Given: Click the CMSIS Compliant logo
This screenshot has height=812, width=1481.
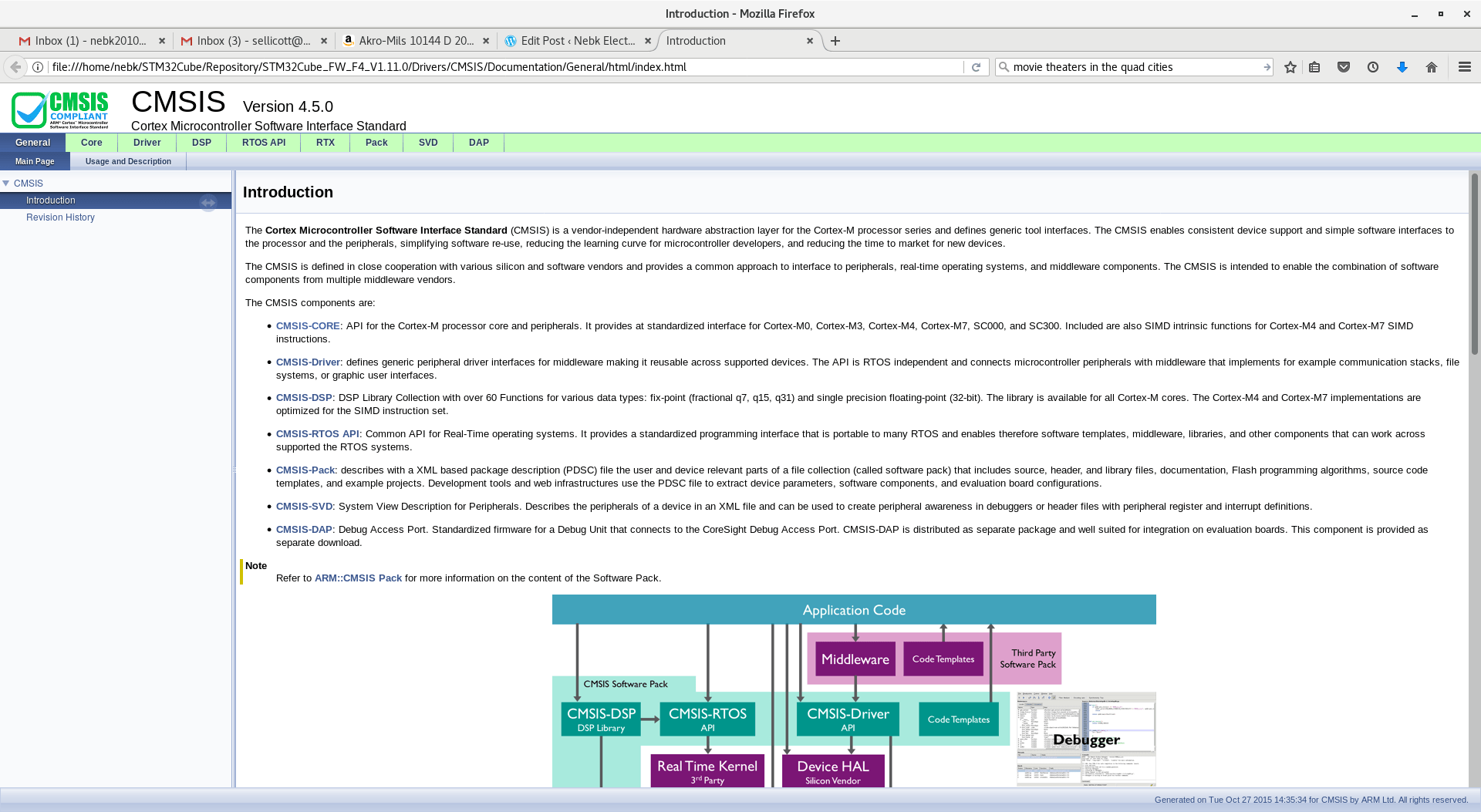Looking at the screenshot, I should point(60,110).
